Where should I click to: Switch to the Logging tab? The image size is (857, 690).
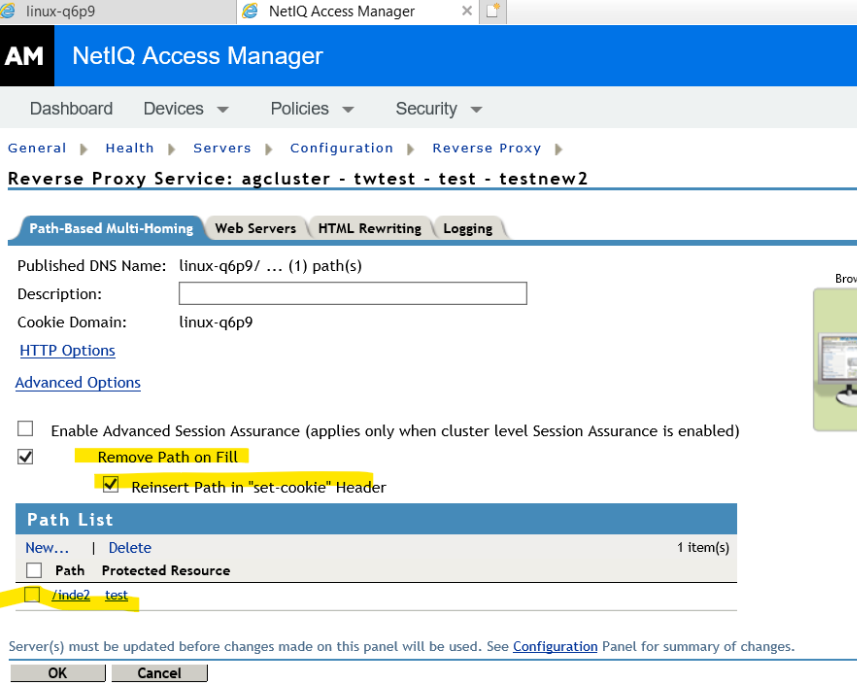tap(468, 228)
